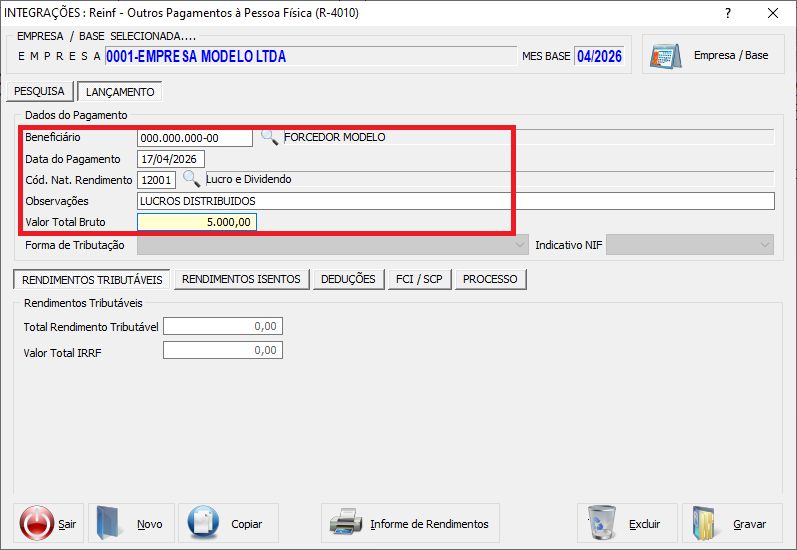Switch to the FCI / SCP tab
Viewport: 797px width, 550px height.
[x=418, y=279]
